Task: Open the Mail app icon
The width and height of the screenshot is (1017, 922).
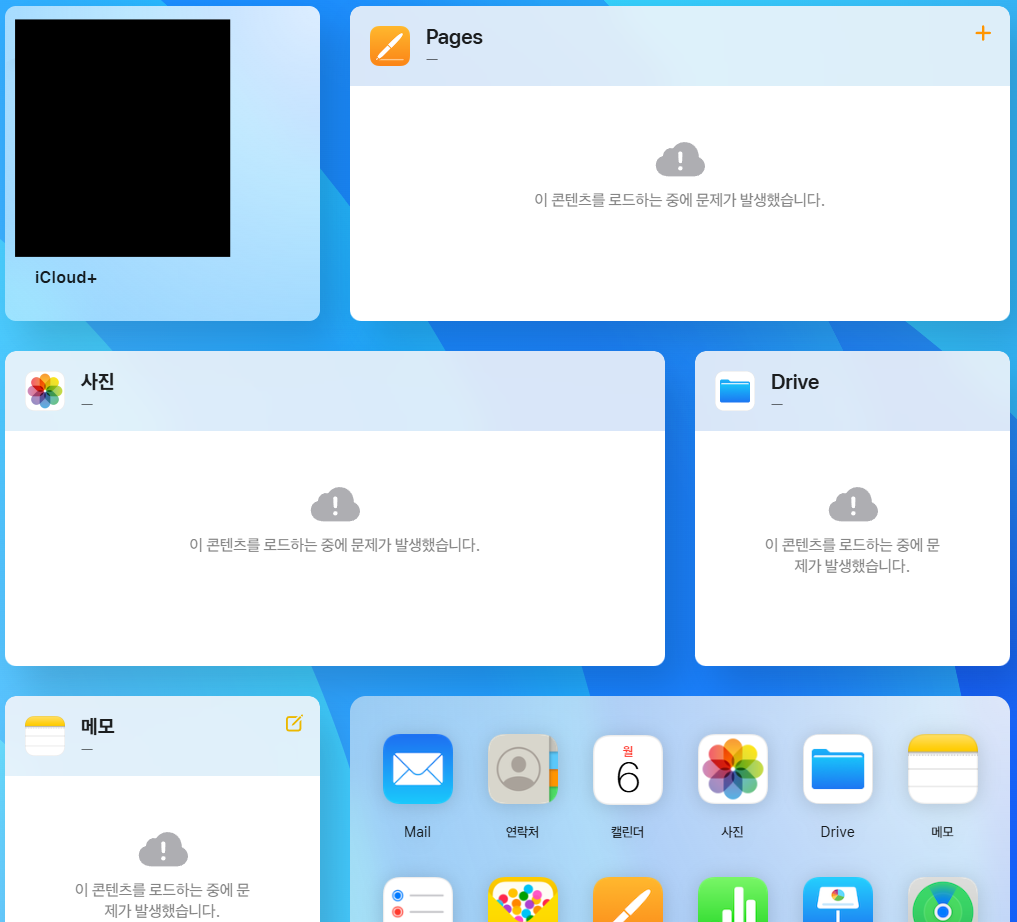Action: (x=418, y=769)
